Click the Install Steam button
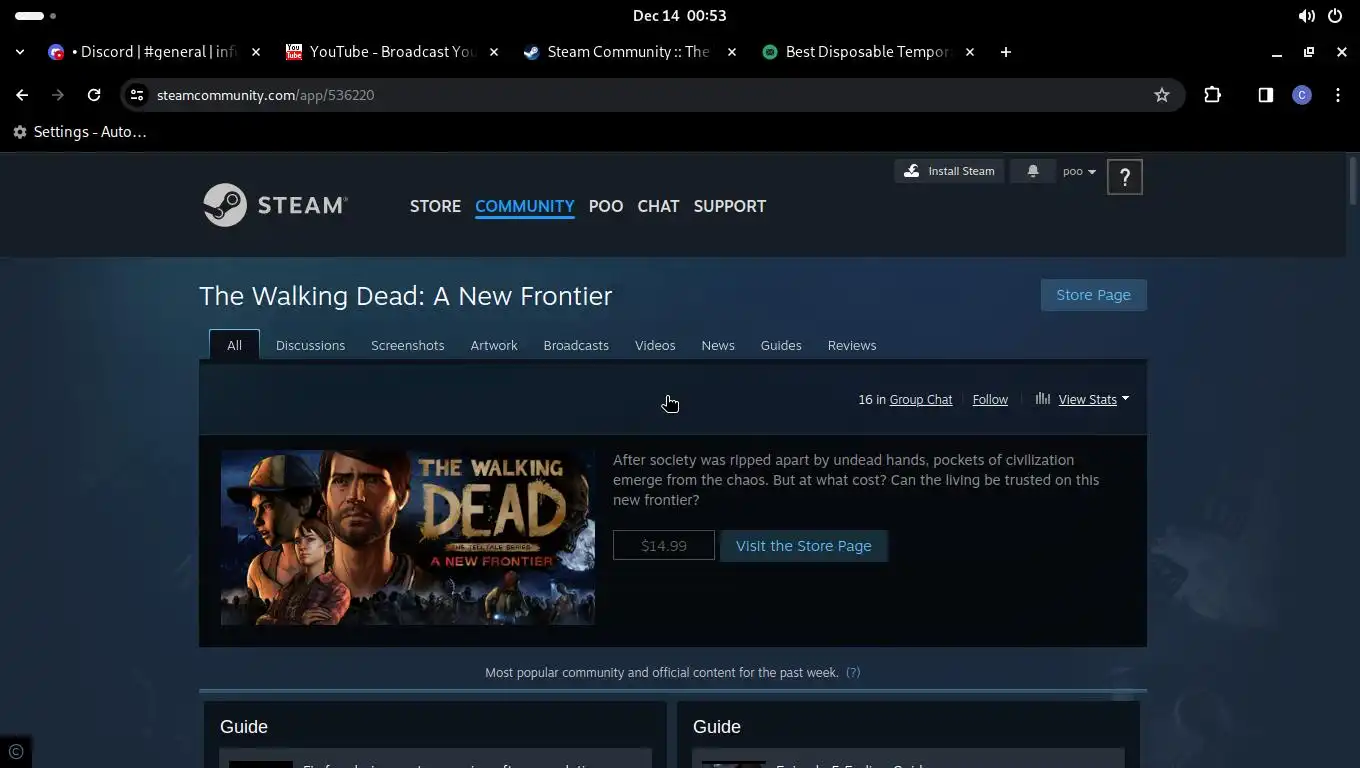1360x768 pixels. 949,171
